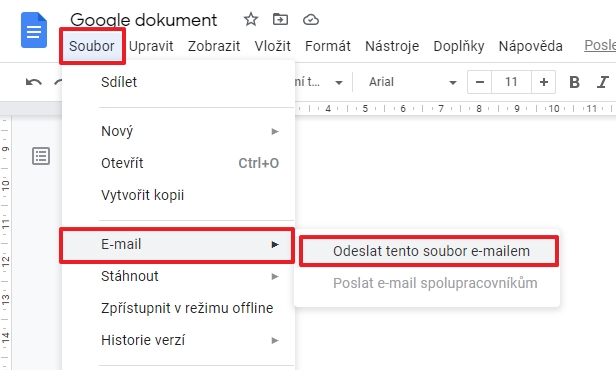
Task: Increase font size with plus button
Action: tap(544, 82)
